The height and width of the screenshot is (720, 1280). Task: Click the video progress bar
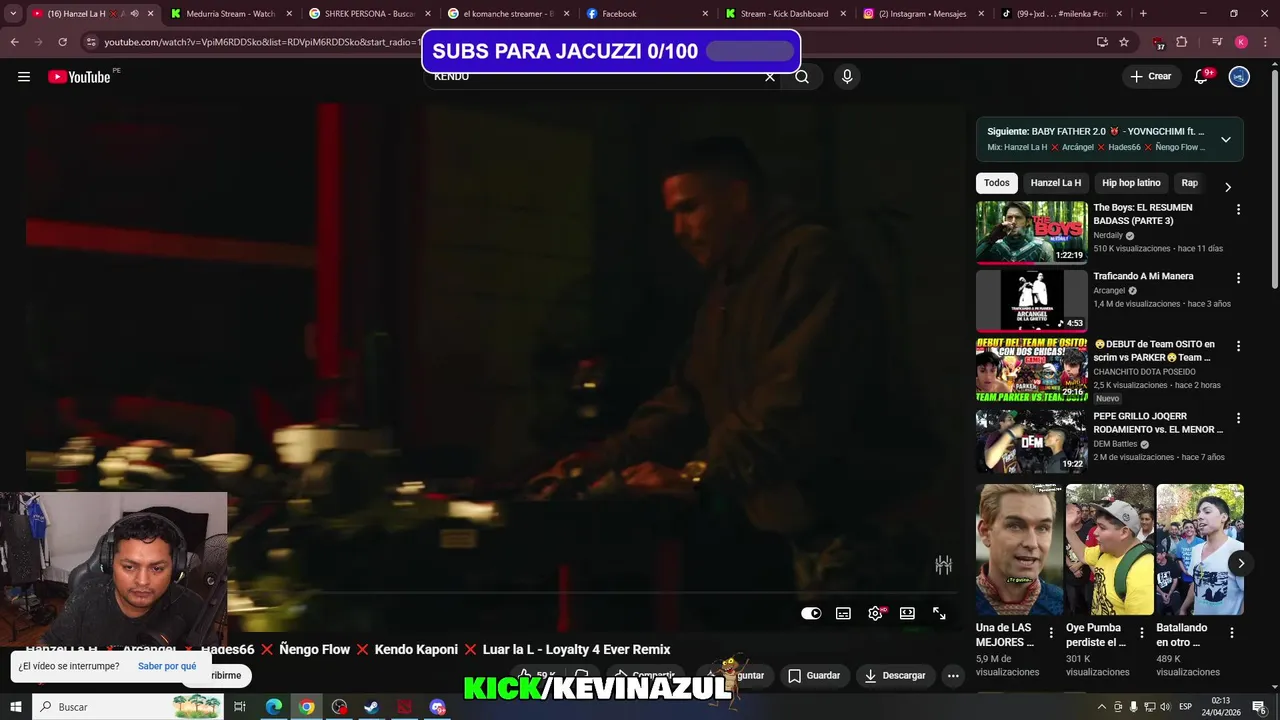[x=490, y=592]
